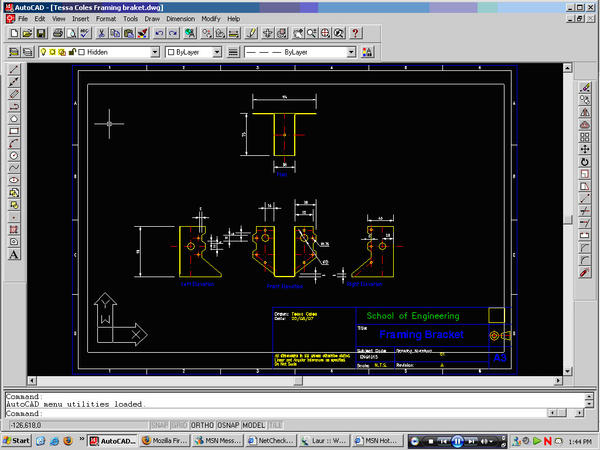This screenshot has width=600, height=450.
Task: Click the Command line input field
Action: [x=276, y=413]
